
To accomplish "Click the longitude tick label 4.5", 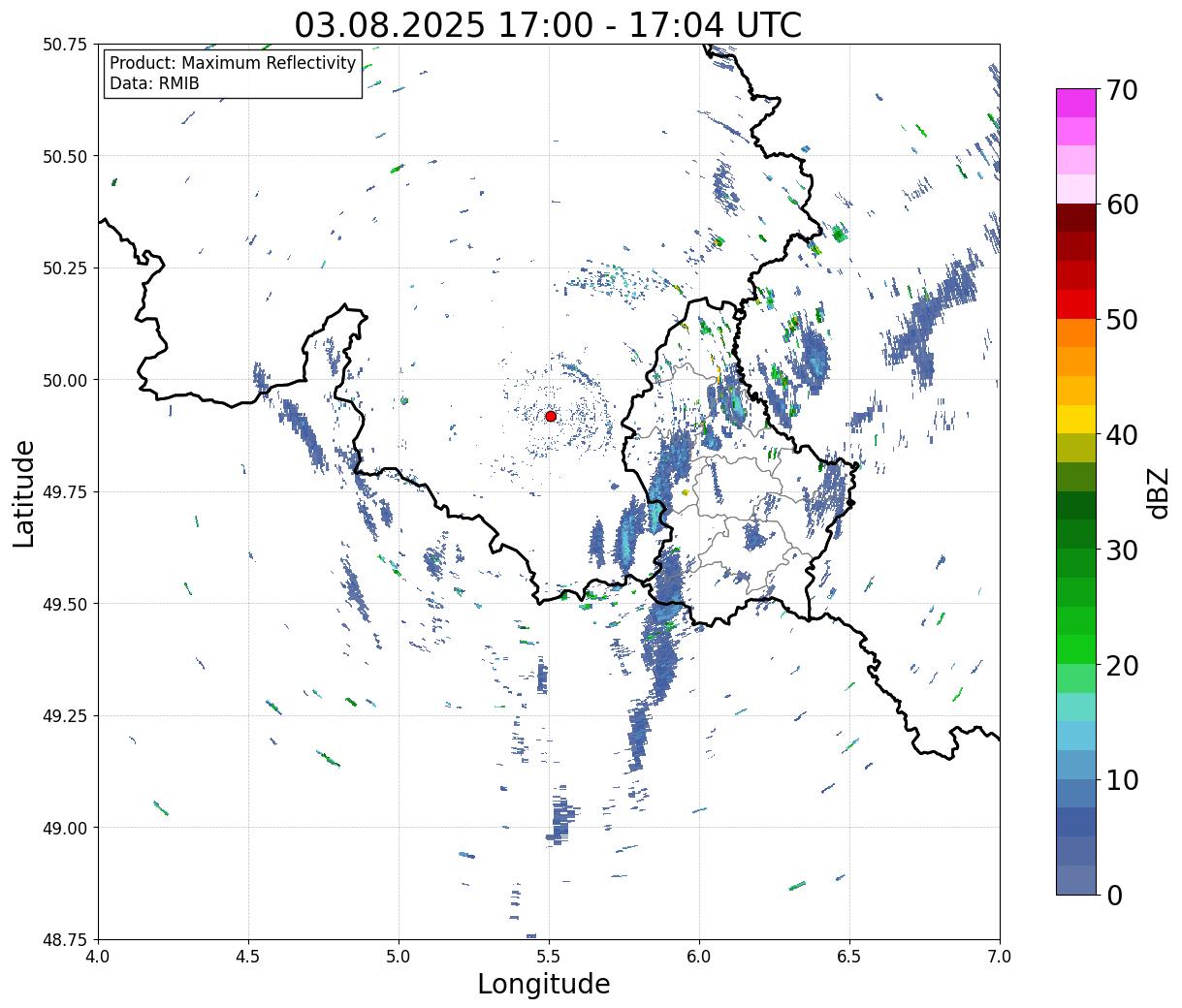I will 248,956.
